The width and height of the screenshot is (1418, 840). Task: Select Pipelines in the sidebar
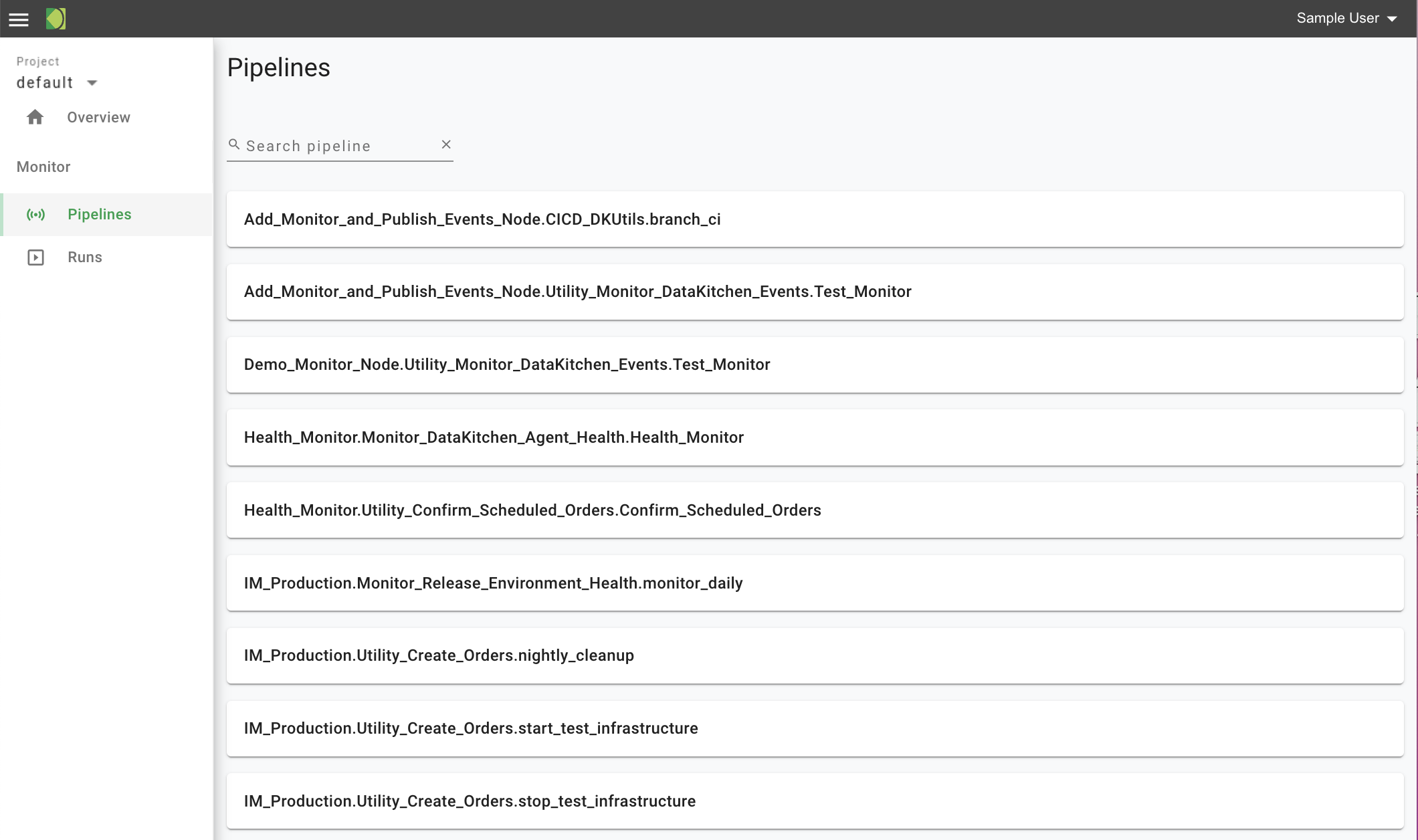point(100,215)
